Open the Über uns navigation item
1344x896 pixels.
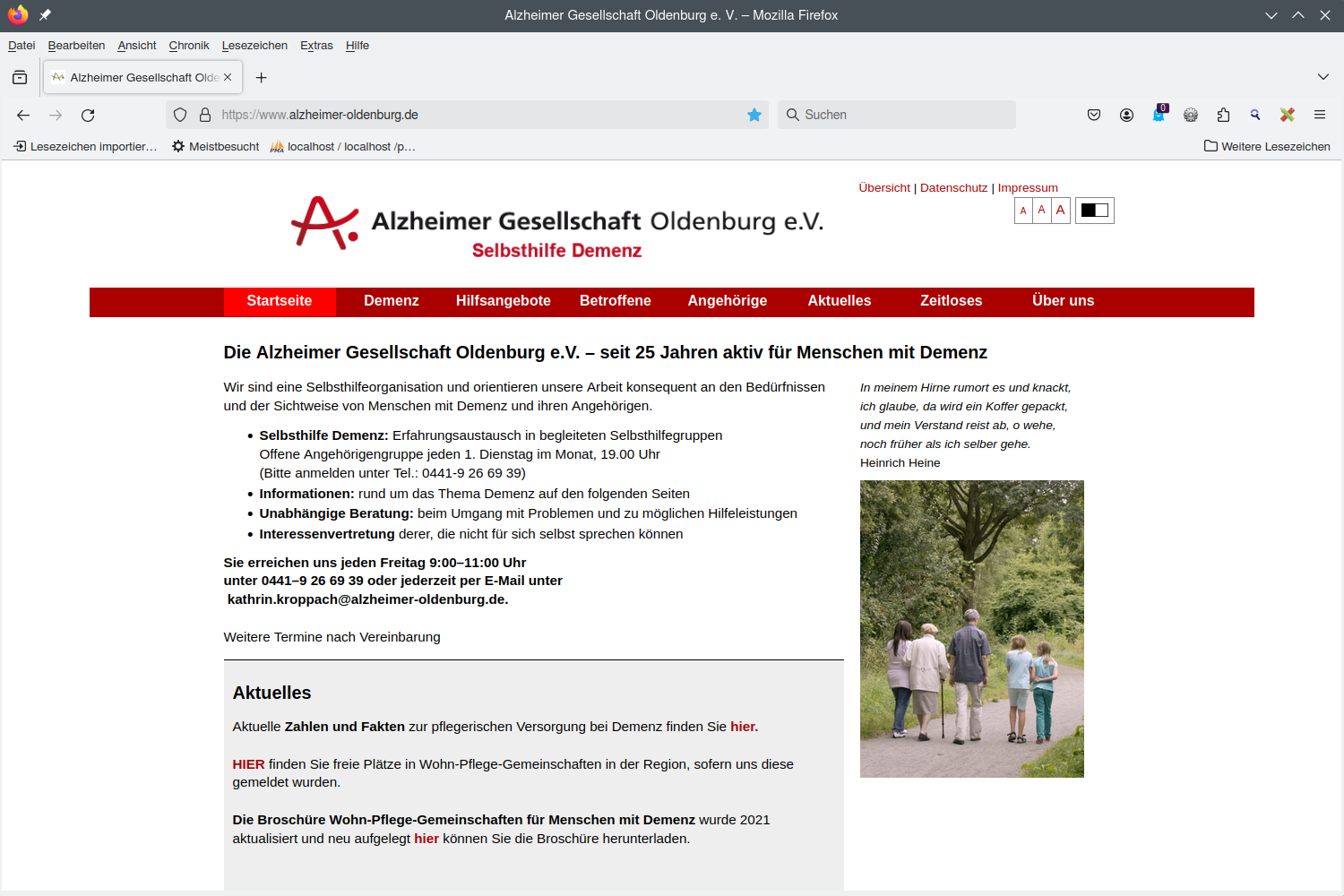[1064, 301]
